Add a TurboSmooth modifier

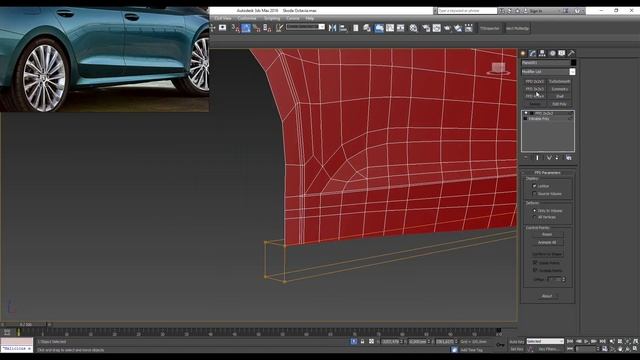tap(560, 82)
